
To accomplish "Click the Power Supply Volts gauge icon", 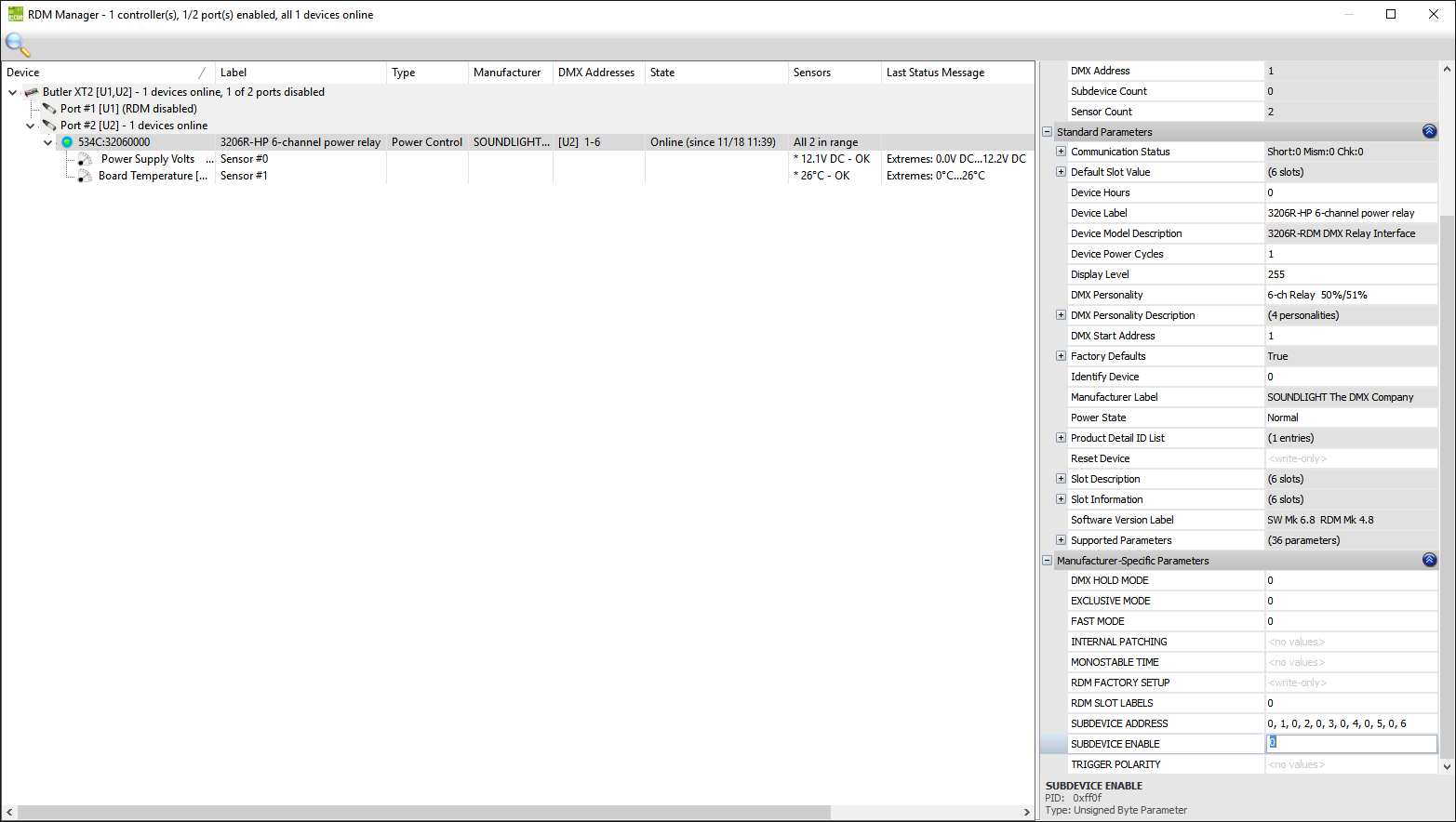I will pyautogui.click(x=85, y=159).
